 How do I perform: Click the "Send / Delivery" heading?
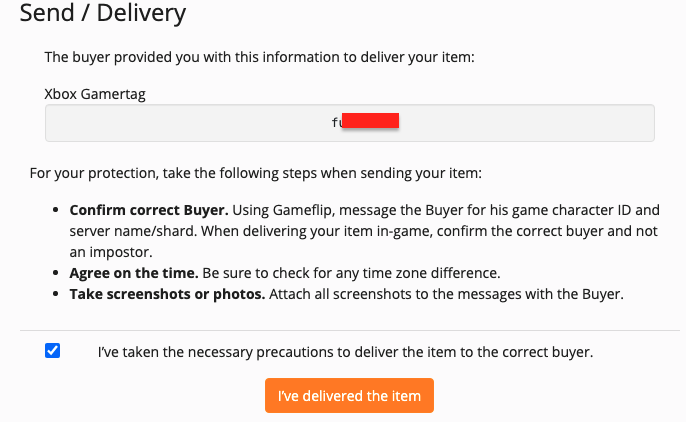point(102,14)
